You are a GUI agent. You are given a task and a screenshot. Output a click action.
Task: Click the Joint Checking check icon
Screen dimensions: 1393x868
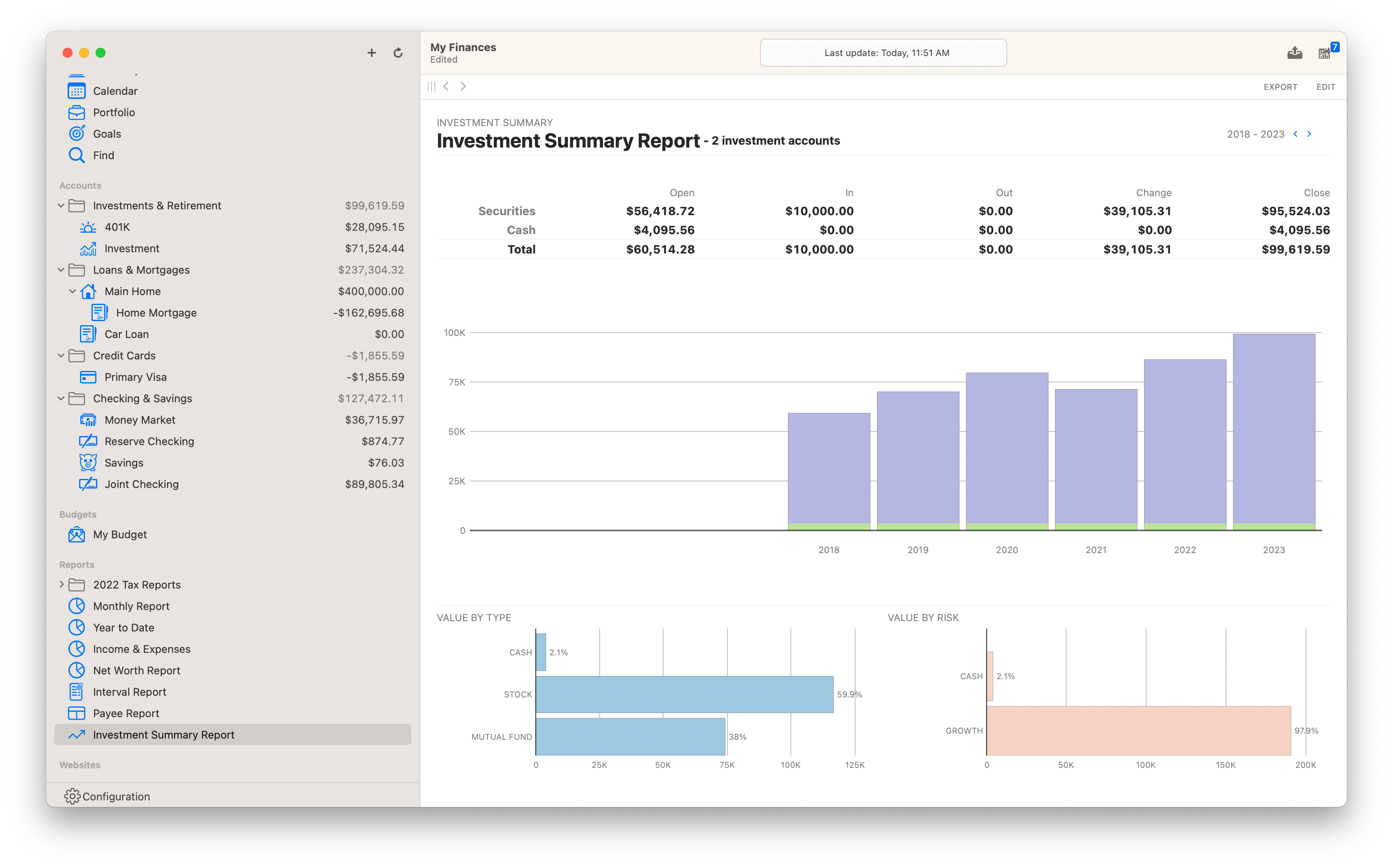point(88,485)
